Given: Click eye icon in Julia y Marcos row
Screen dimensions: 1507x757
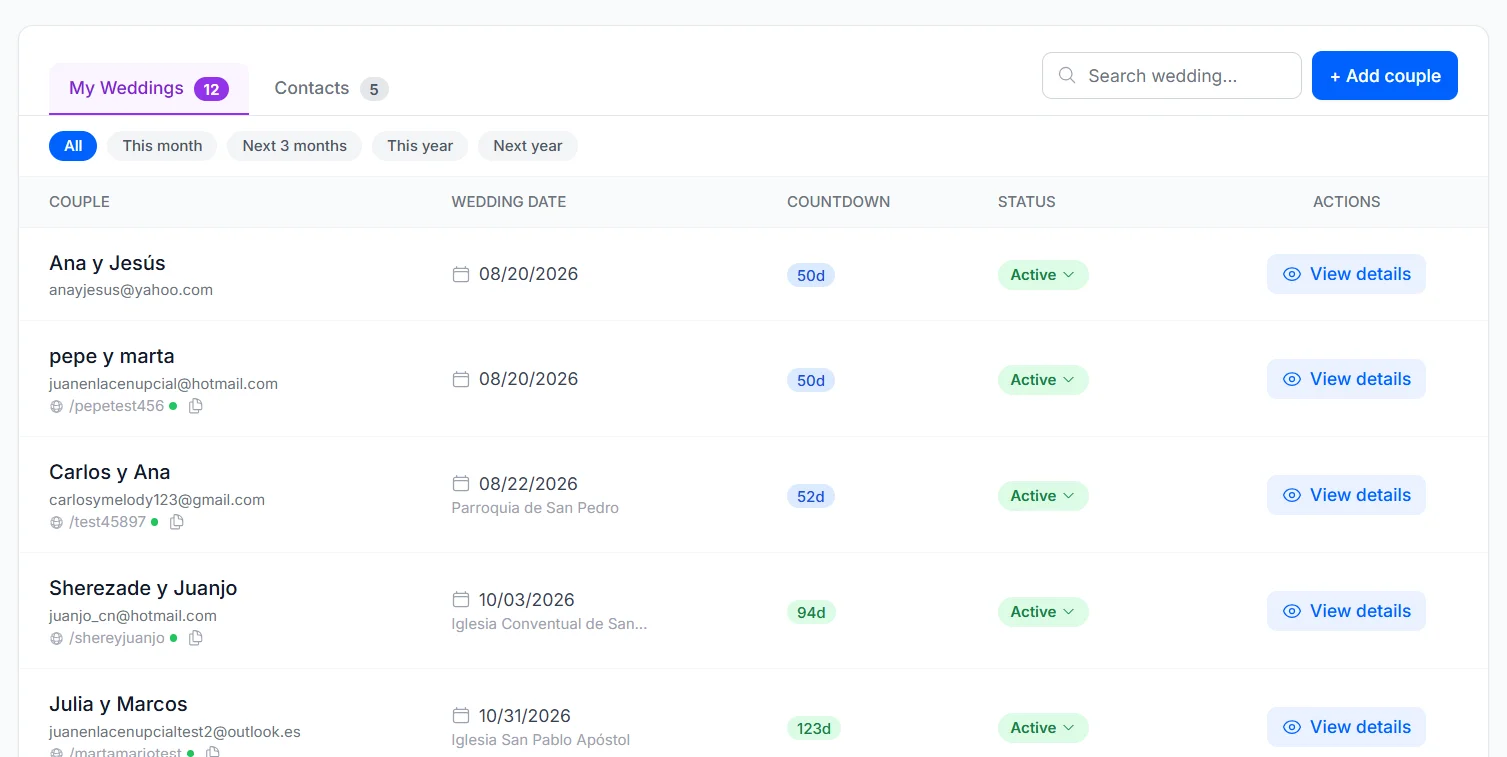Looking at the screenshot, I should [x=1292, y=727].
